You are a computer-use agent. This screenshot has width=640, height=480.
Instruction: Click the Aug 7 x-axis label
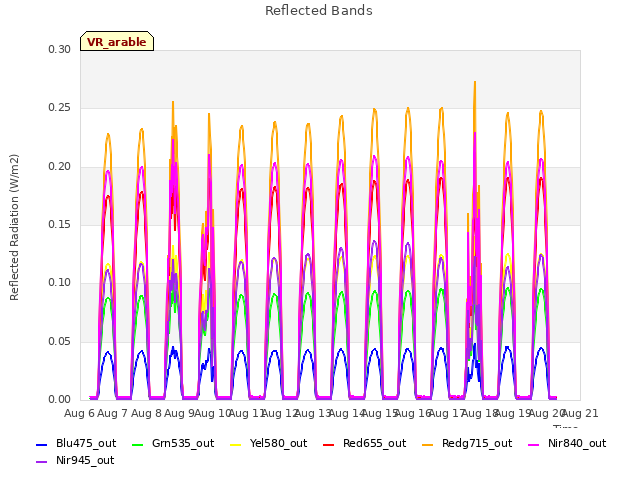[x=113, y=413]
